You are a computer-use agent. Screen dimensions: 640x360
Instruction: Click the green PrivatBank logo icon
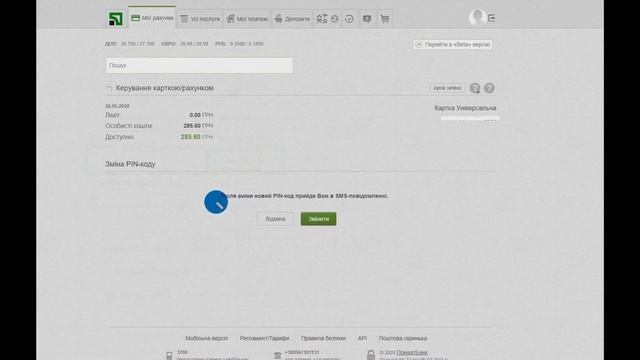[x=116, y=19]
